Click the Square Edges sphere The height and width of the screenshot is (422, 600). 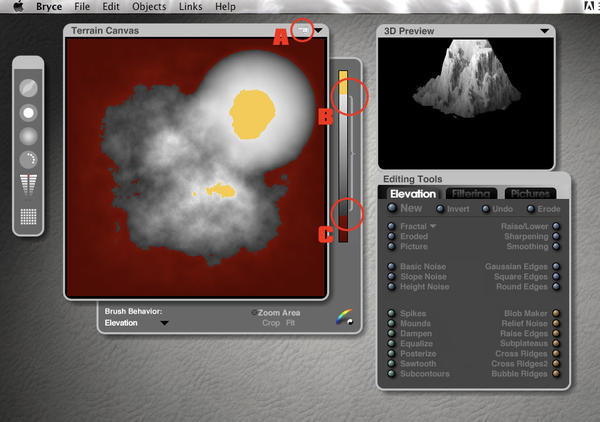tap(556, 276)
